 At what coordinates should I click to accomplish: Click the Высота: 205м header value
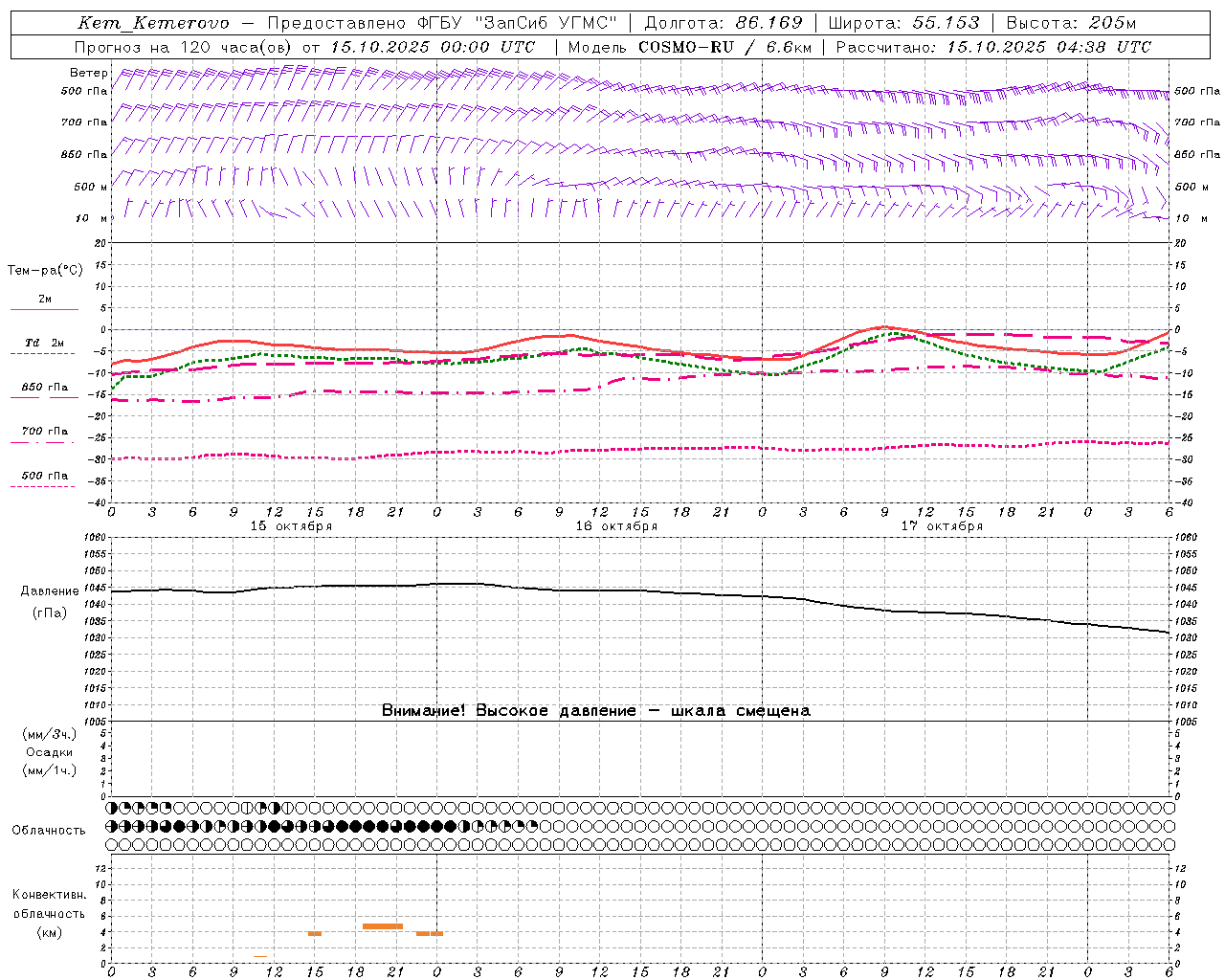tap(1071, 23)
